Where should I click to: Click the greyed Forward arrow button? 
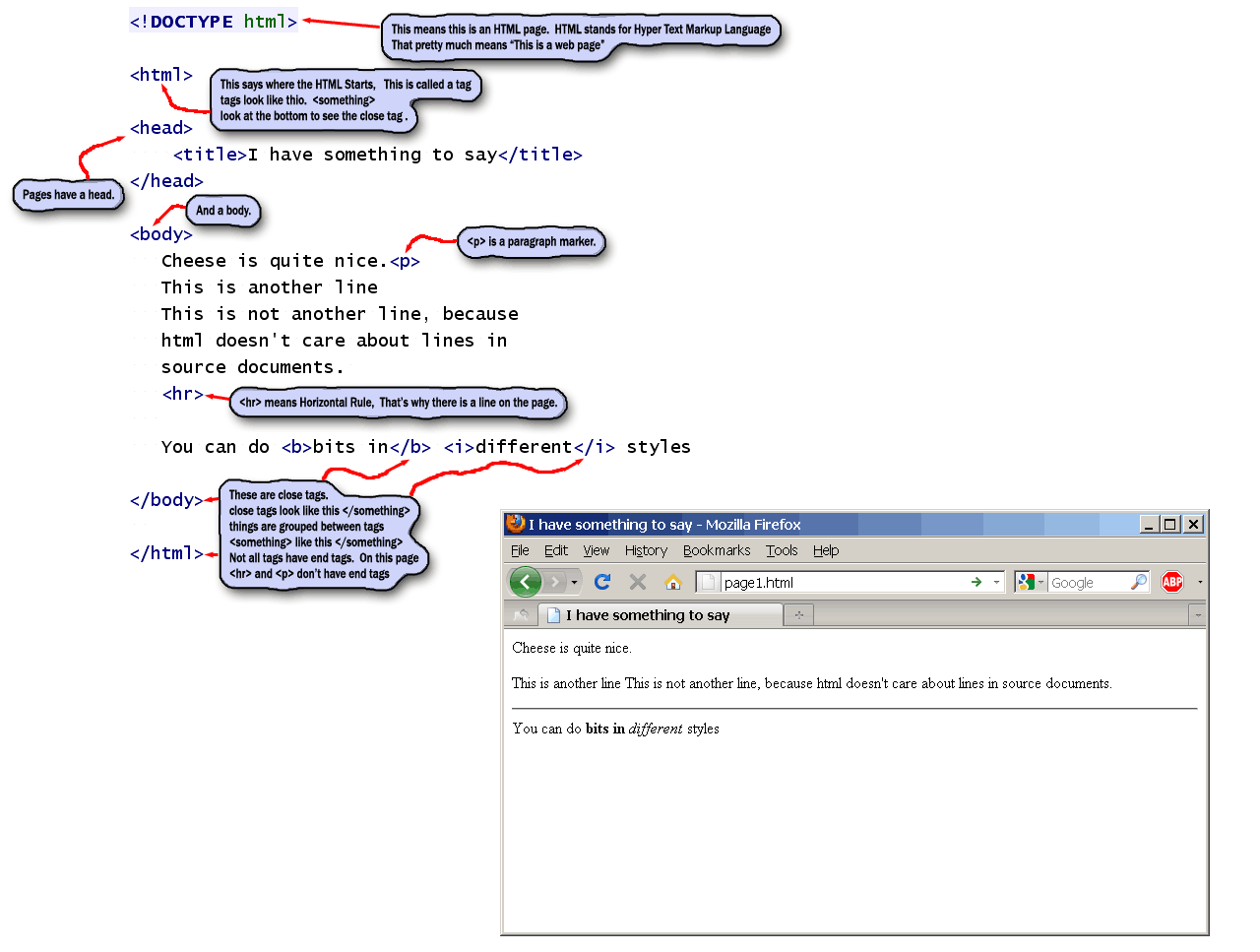pyautogui.click(x=555, y=582)
